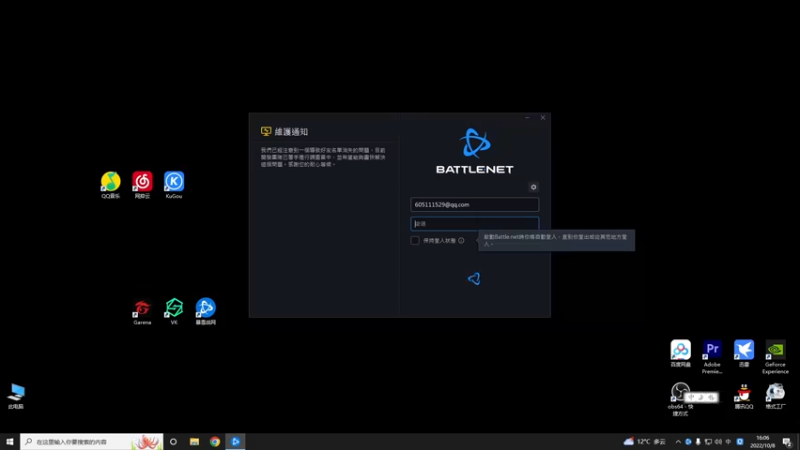Click the microphone tray icon
Screen dimensions: 800x450
pyautogui.click(x=698, y=442)
